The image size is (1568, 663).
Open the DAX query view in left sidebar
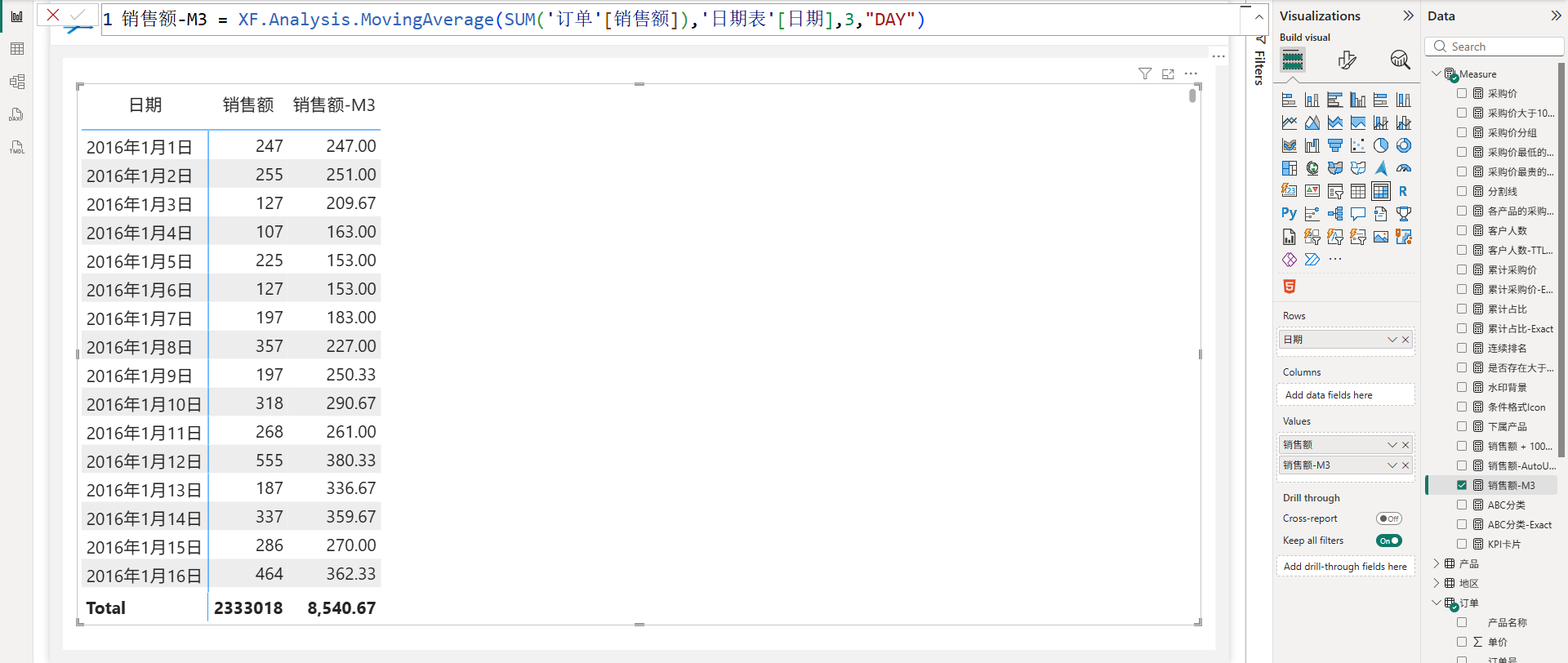pos(16,114)
